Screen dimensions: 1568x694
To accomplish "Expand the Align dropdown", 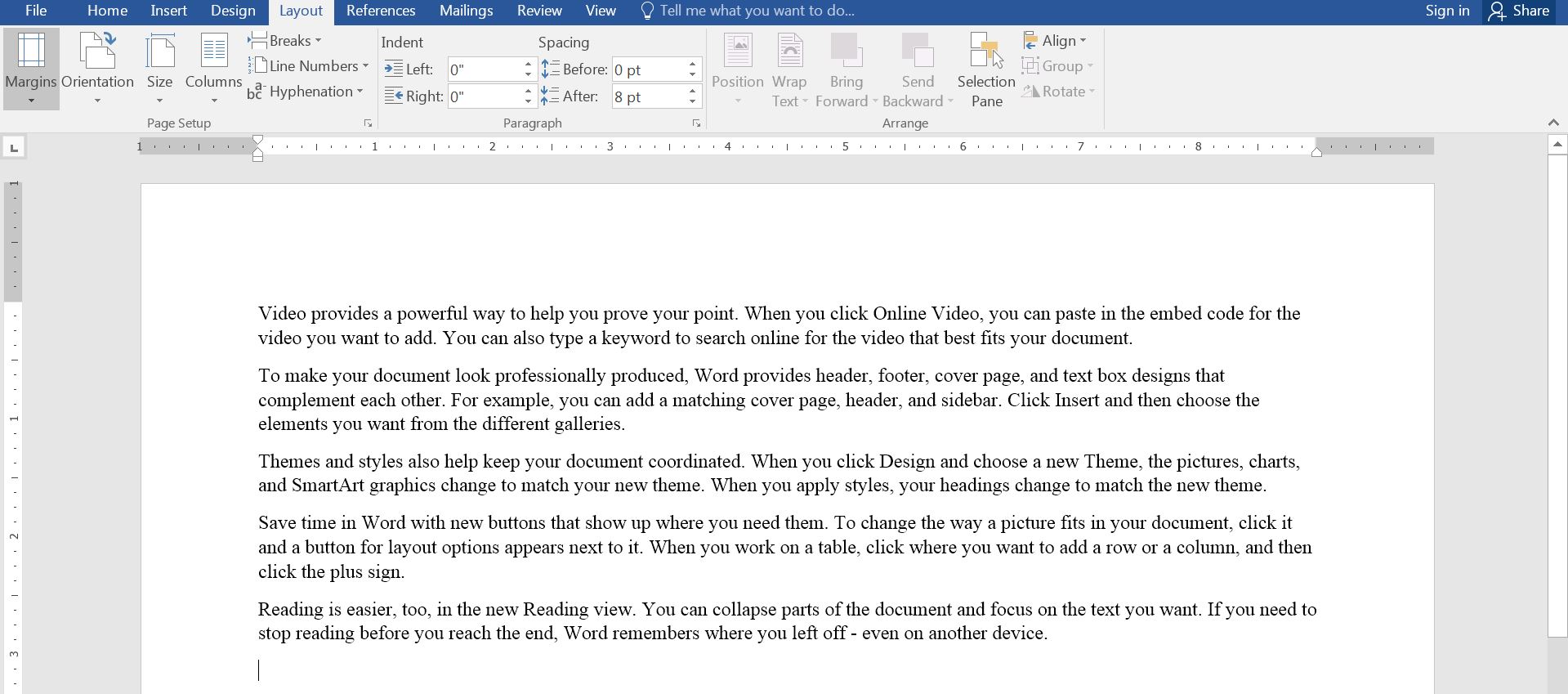I will coord(1083,41).
